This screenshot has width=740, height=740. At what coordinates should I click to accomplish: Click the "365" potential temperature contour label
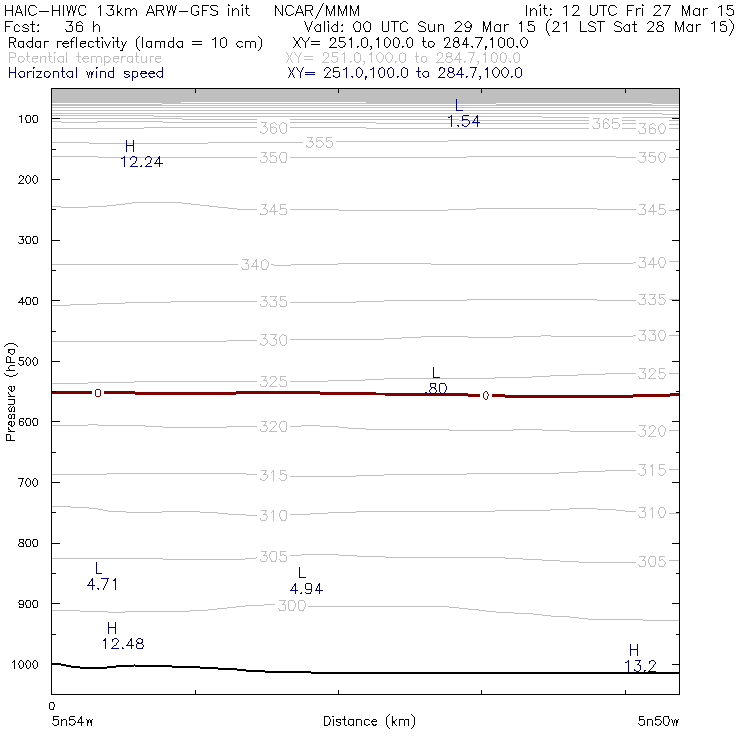[606, 124]
